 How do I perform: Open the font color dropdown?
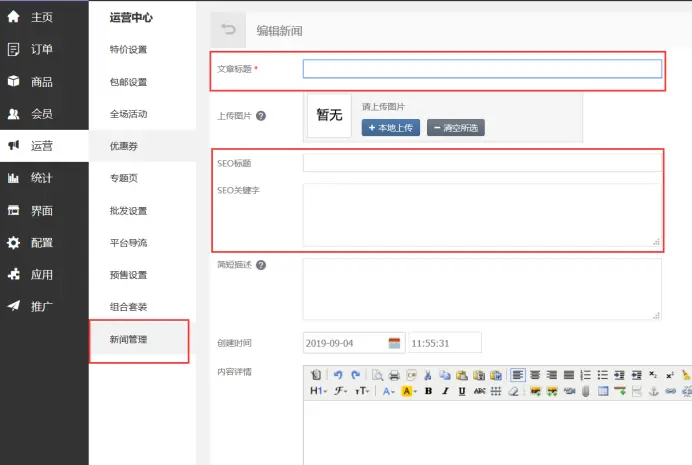tap(388, 391)
